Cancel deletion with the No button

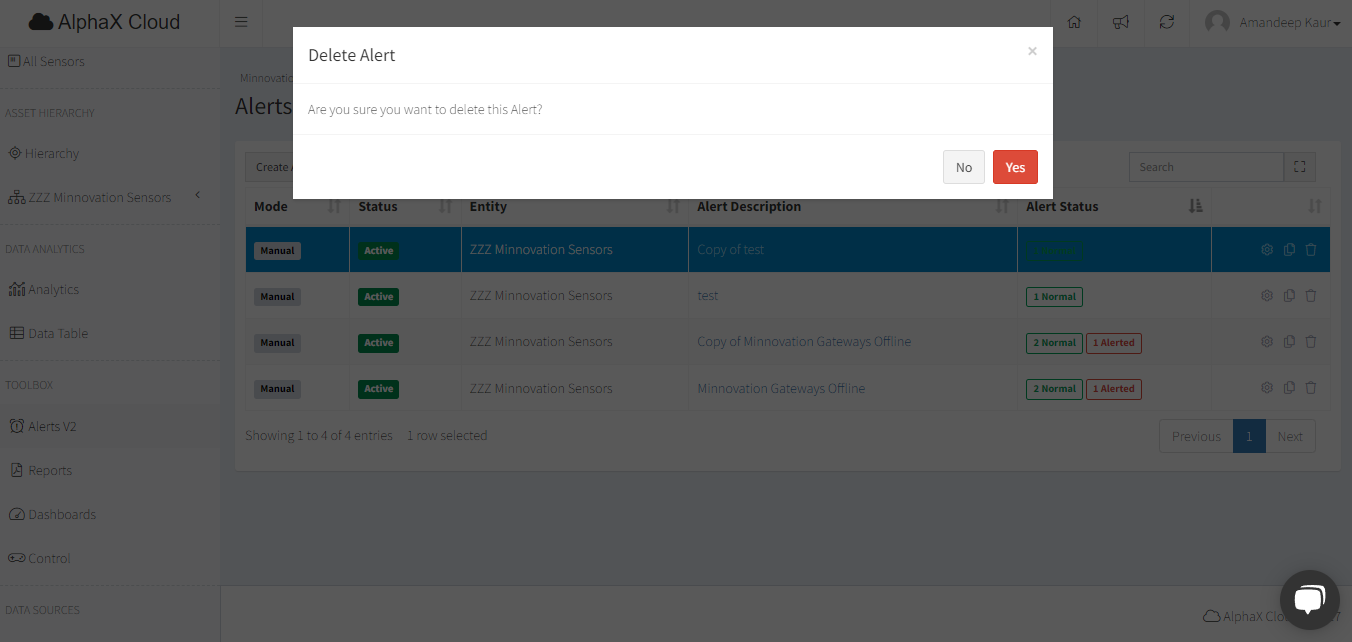tap(963, 167)
